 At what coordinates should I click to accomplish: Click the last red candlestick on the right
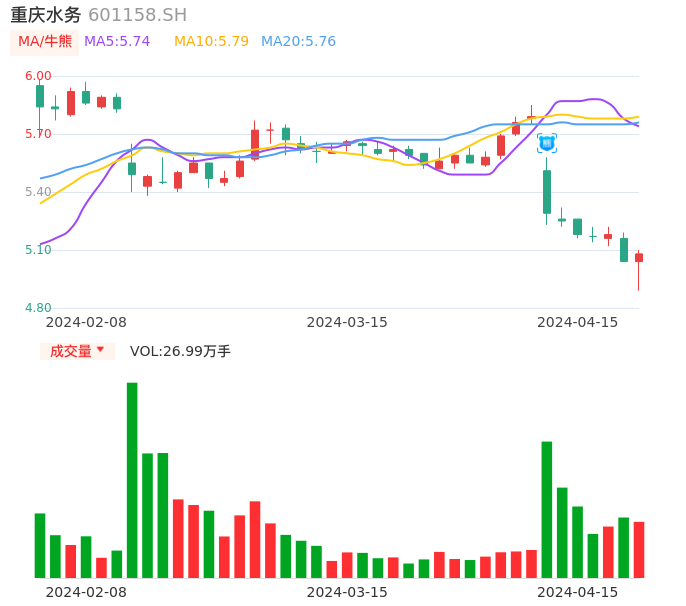click(639, 258)
